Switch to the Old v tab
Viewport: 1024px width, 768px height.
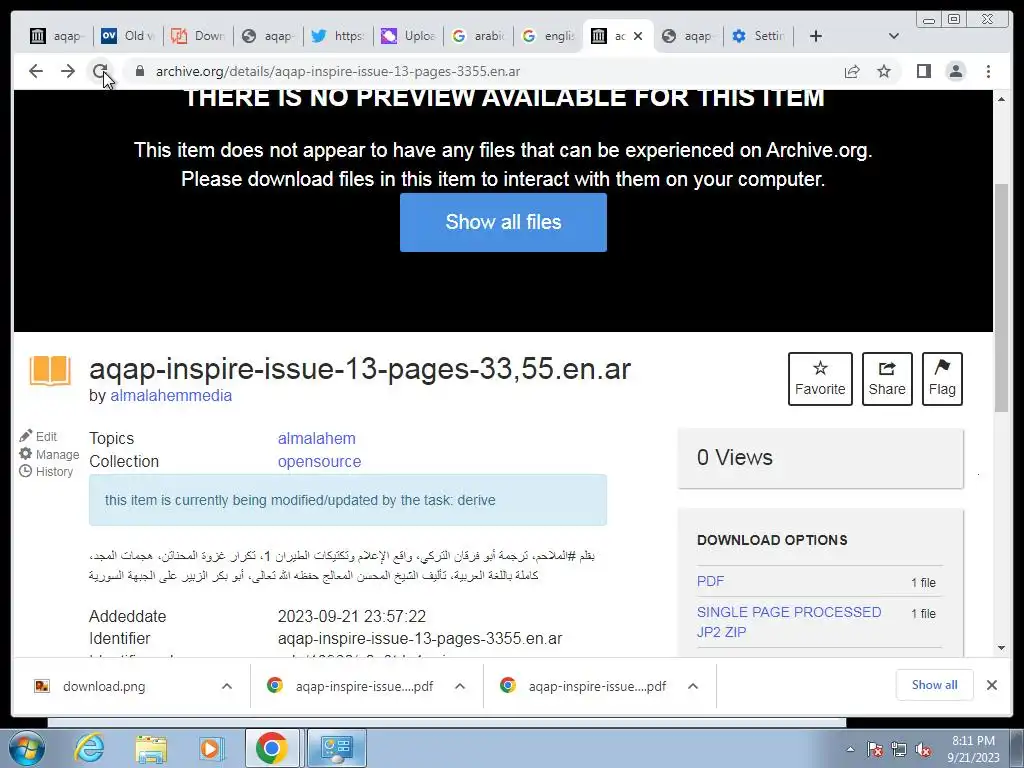click(128, 36)
